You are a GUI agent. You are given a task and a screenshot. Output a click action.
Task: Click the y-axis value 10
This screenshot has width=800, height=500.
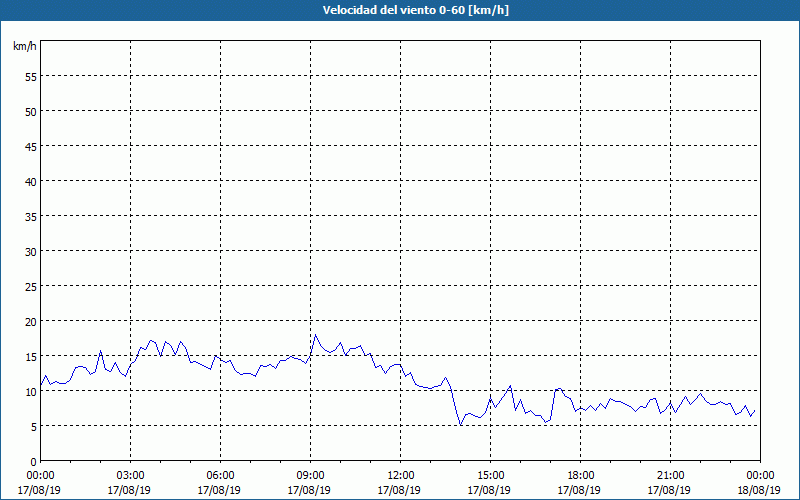coord(31,392)
